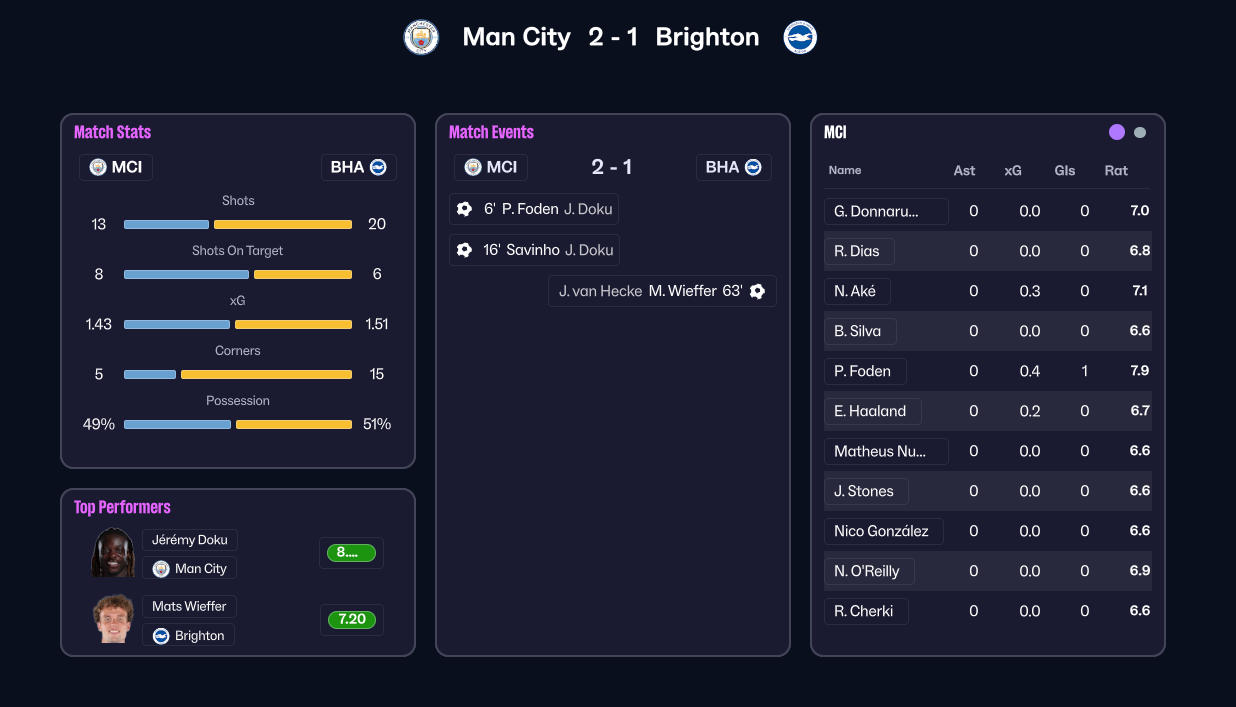This screenshot has height=707, width=1236.
Task: Open P. Foden's player row
Action: [x=864, y=371]
